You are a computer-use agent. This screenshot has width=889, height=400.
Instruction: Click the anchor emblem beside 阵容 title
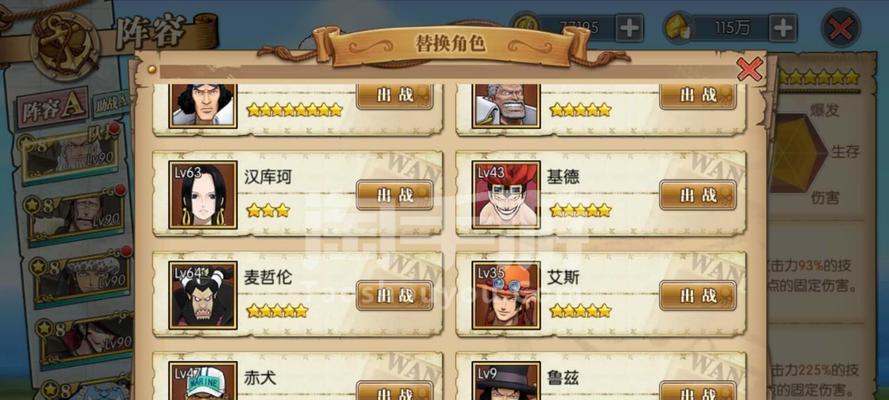(66, 44)
